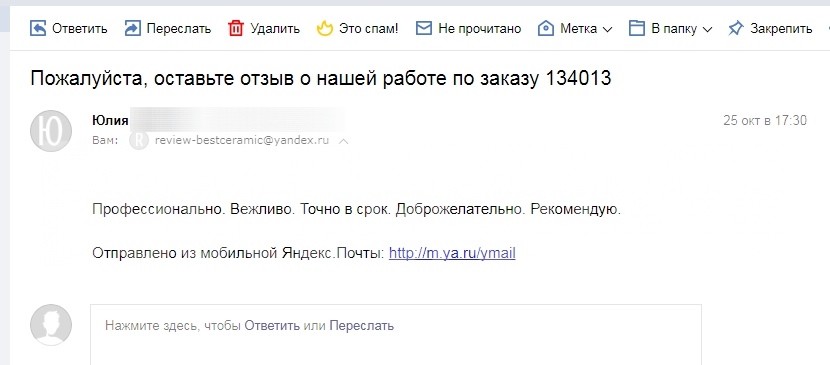
Task: Click the label tag icon
Action: (546, 28)
